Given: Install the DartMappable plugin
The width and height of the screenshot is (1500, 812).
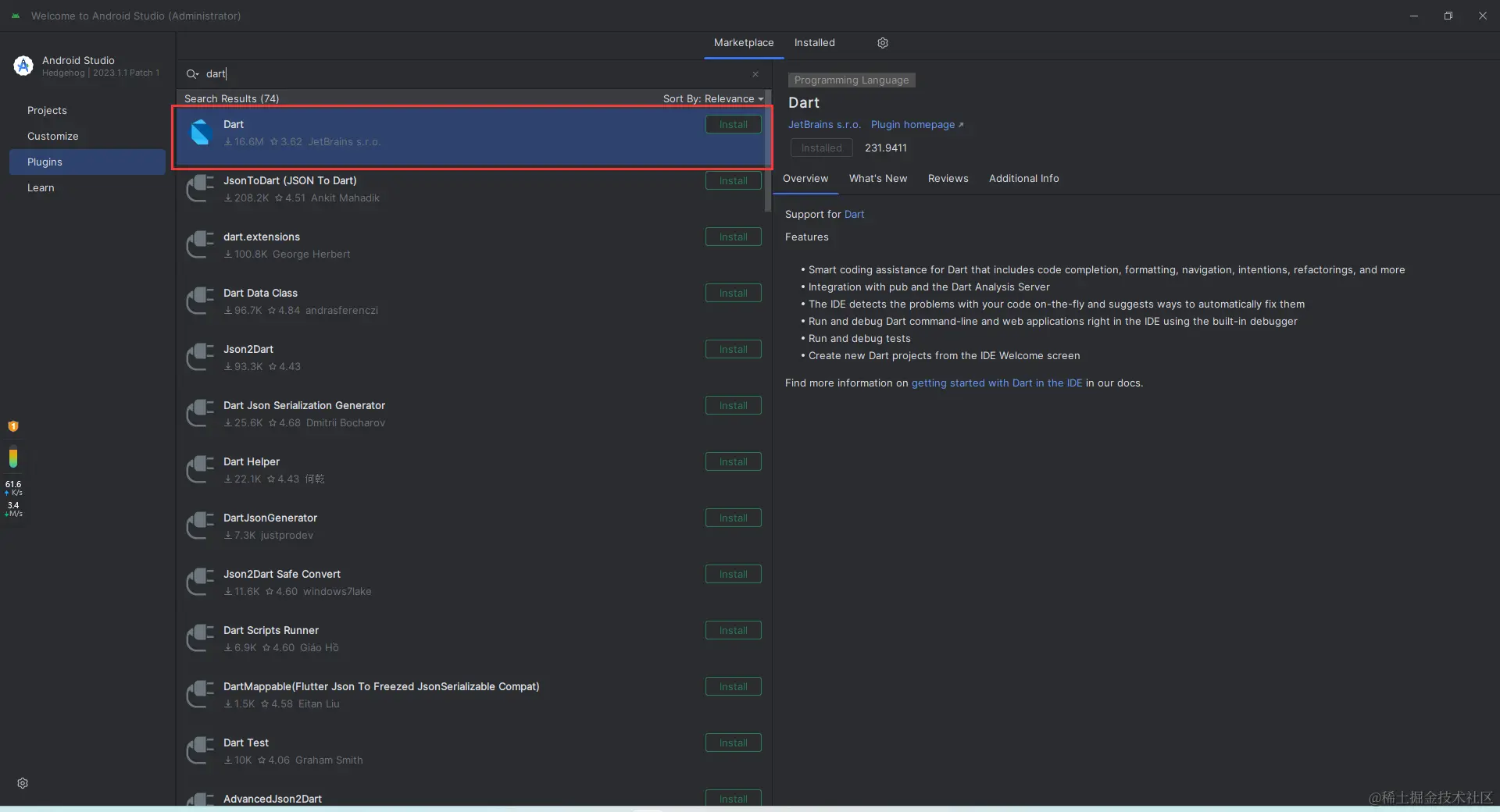Looking at the screenshot, I should 734,686.
